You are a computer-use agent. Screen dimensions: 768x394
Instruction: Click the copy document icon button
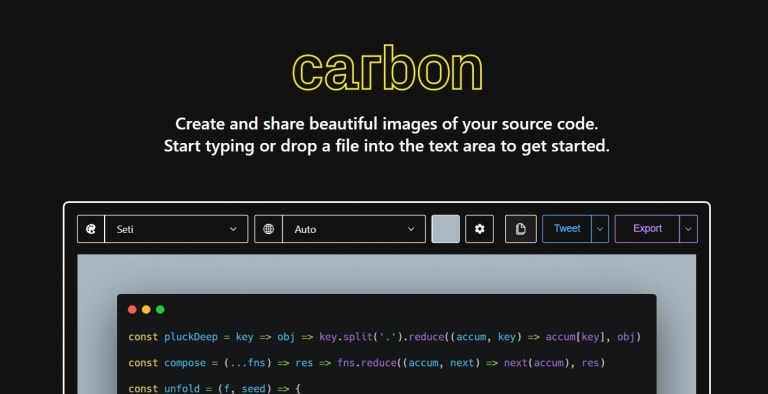click(x=521, y=229)
